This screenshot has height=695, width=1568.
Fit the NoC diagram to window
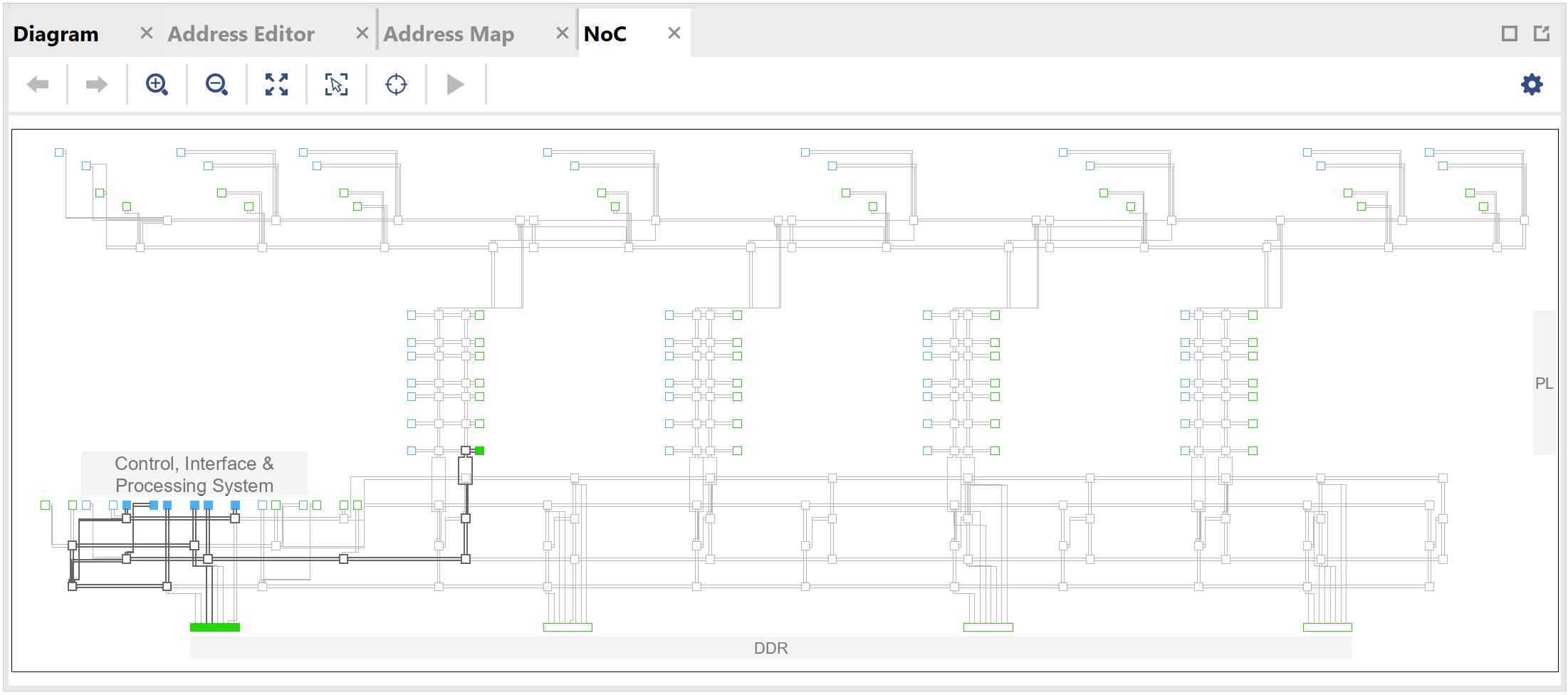pos(276,85)
